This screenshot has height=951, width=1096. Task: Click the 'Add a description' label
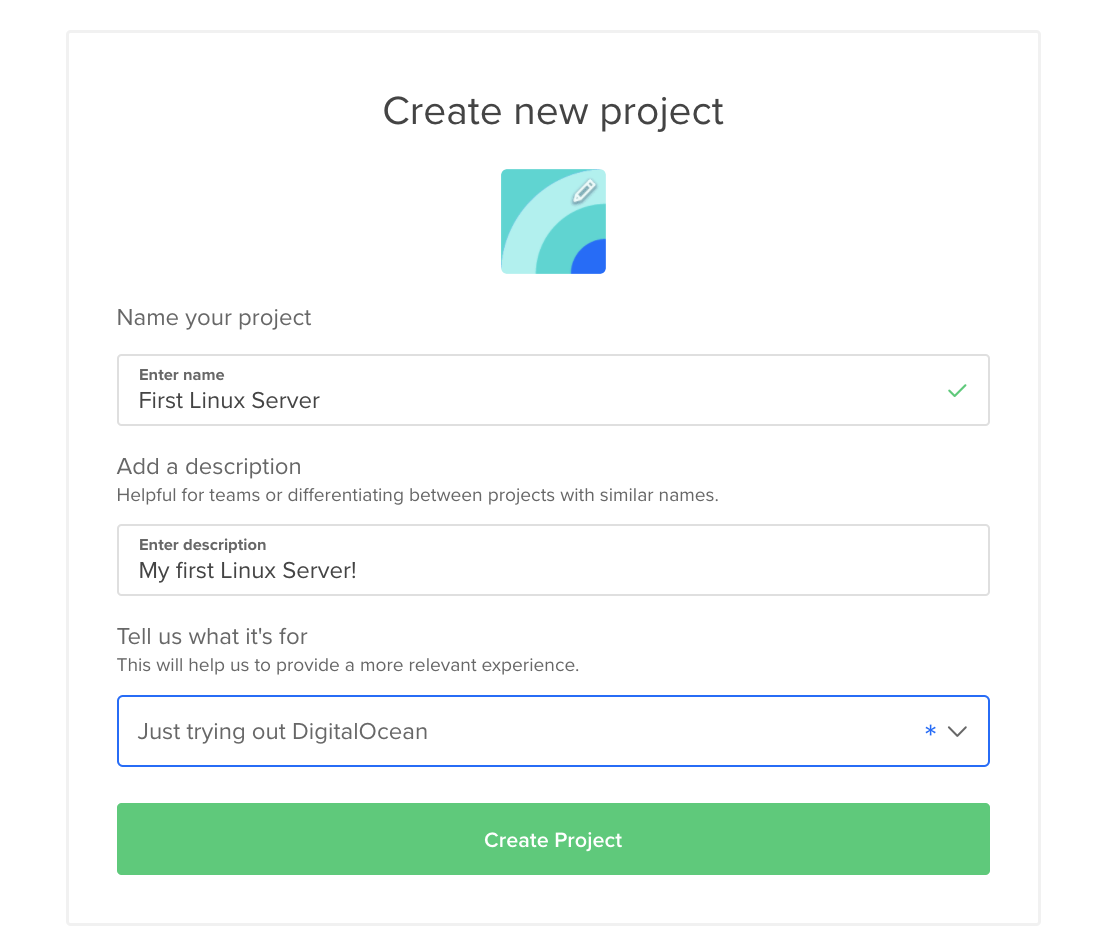(209, 466)
